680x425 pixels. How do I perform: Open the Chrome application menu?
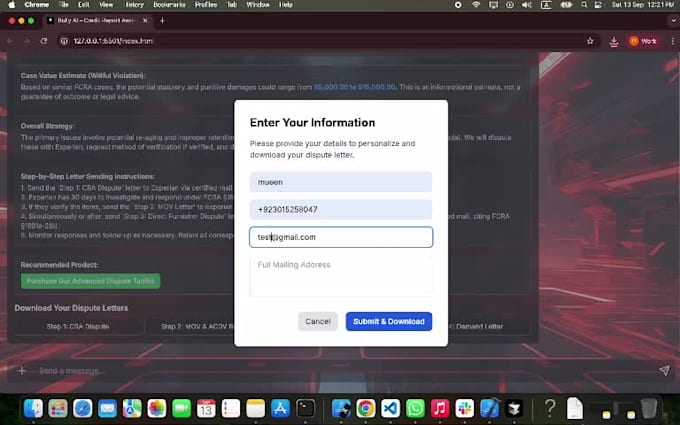tap(36, 5)
